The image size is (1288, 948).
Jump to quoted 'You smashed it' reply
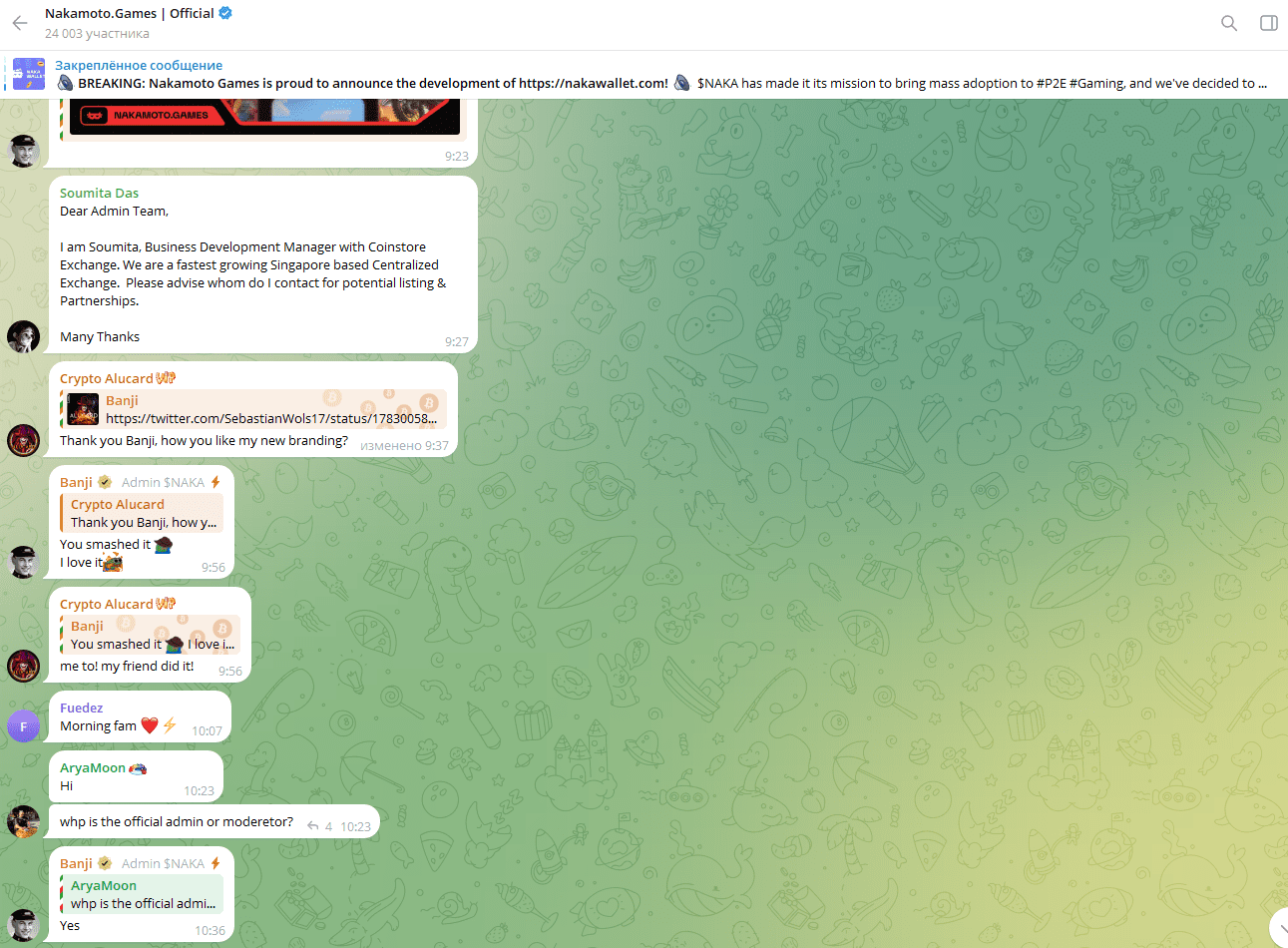pos(150,635)
